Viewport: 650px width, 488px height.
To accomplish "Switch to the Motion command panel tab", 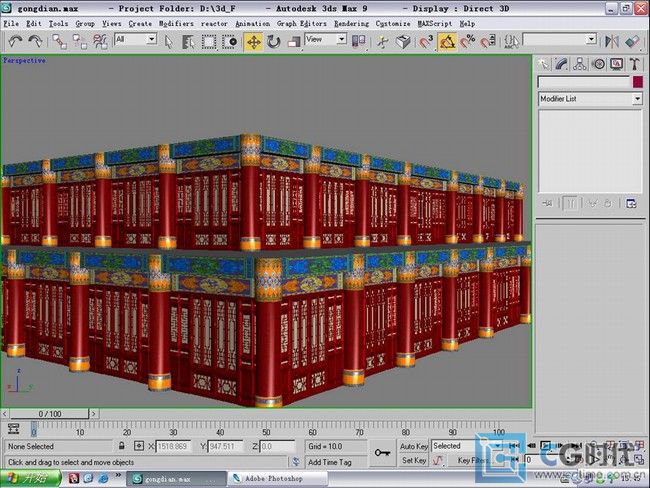I will [598, 64].
